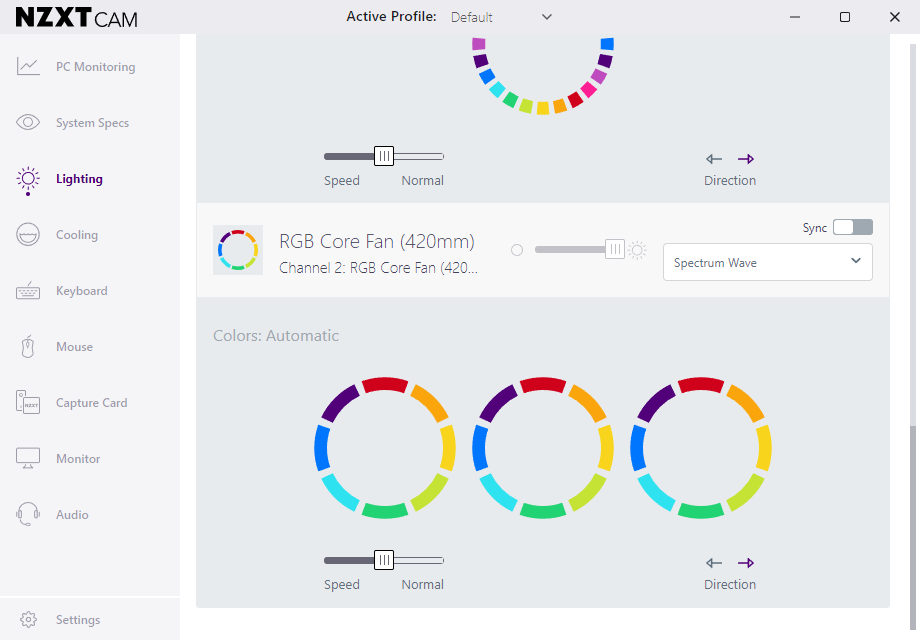Go to Mouse section
Image resolution: width=920 pixels, height=640 pixels.
click(x=75, y=347)
